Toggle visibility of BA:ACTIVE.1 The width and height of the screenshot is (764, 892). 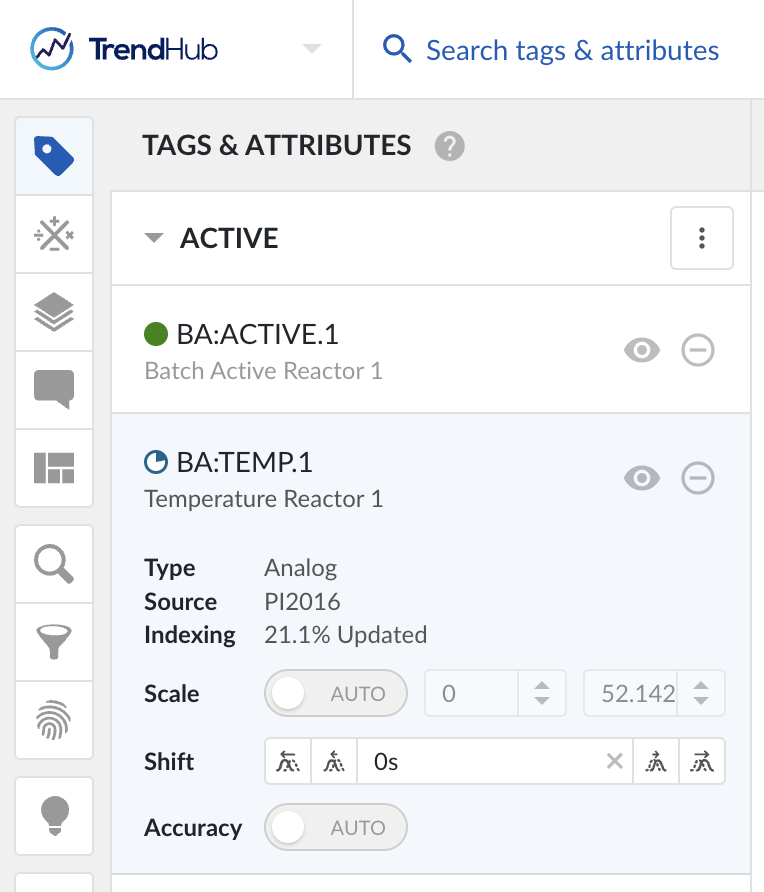coord(642,350)
